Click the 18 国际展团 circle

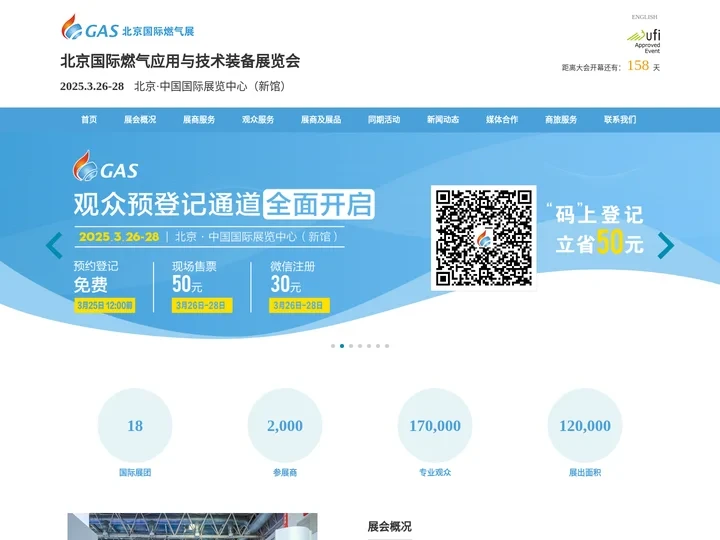(x=135, y=425)
